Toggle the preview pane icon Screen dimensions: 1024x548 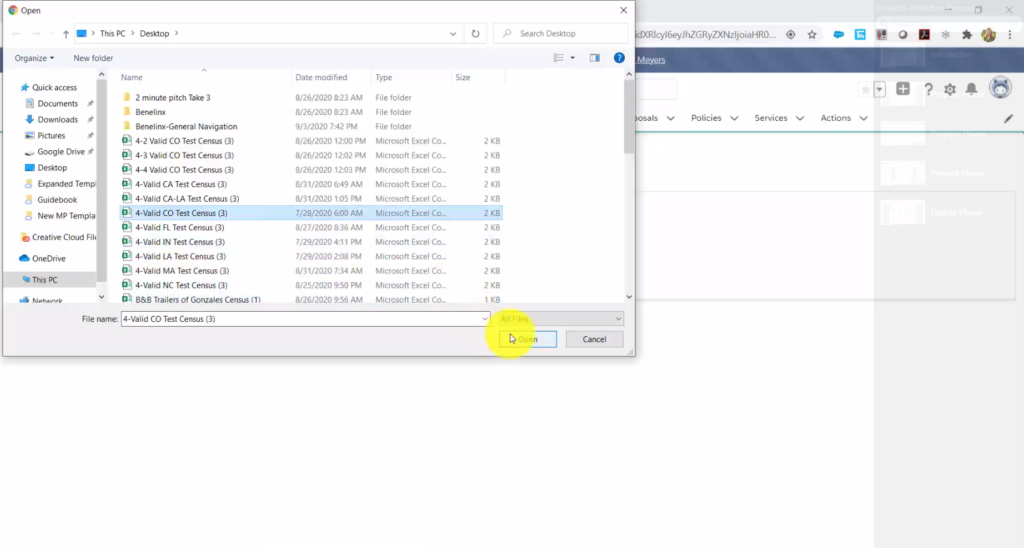pyautogui.click(x=594, y=58)
